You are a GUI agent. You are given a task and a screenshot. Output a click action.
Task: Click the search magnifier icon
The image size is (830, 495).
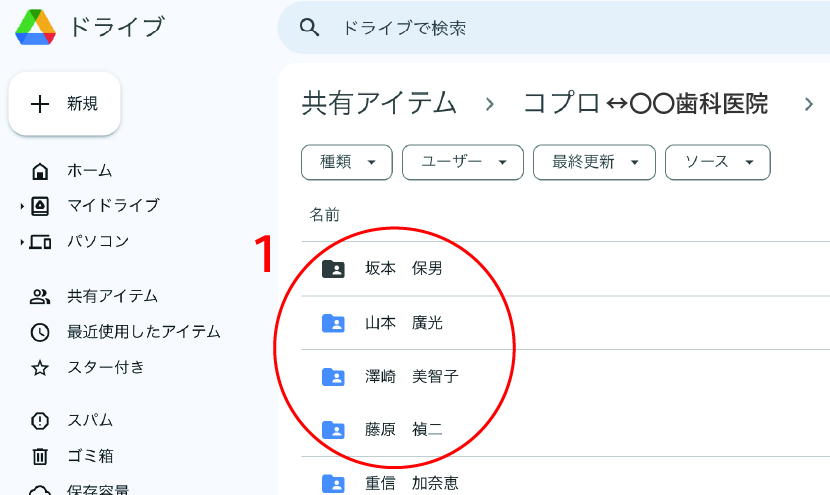310,28
